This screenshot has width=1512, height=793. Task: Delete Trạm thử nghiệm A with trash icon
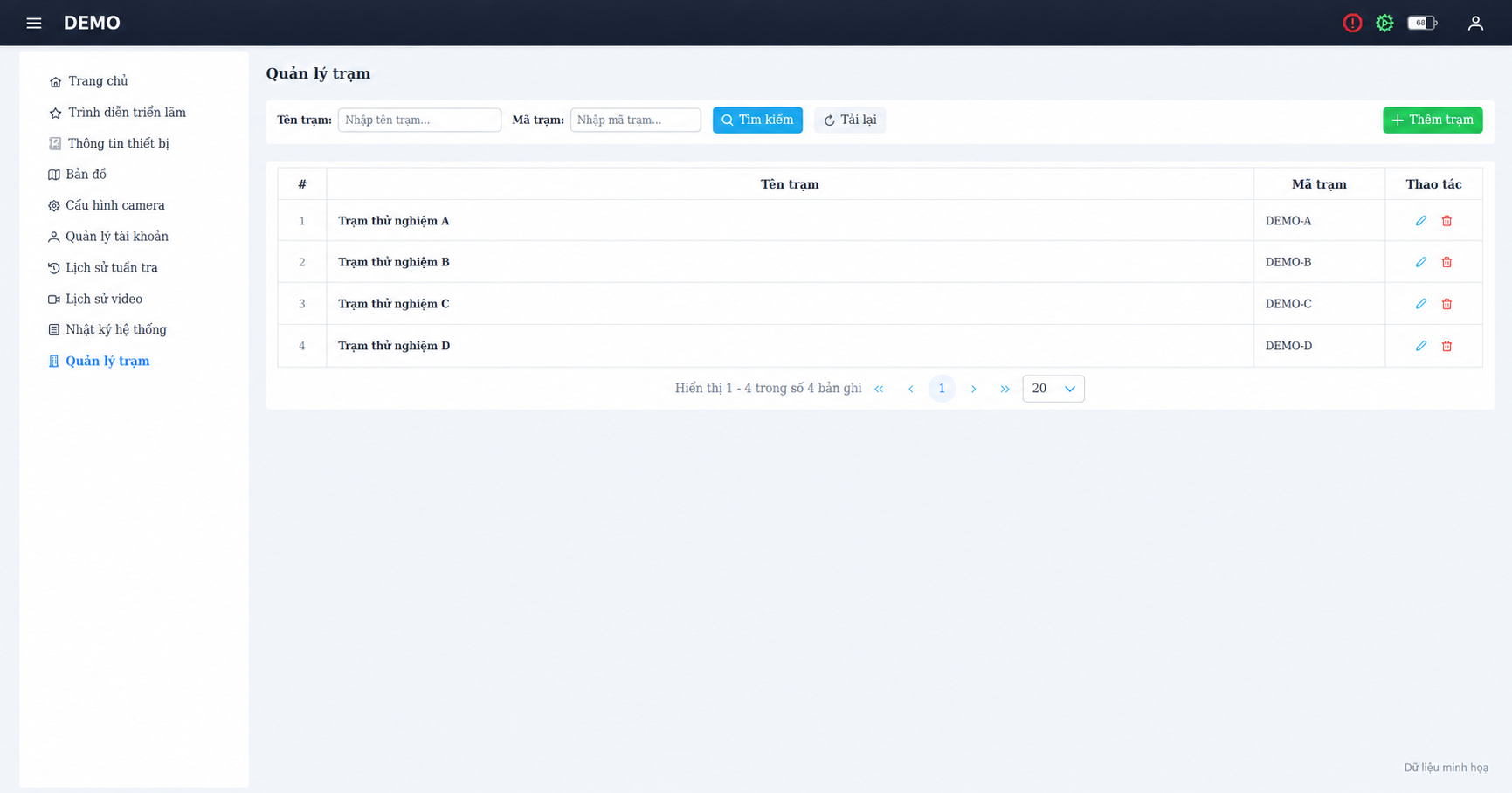point(1446,221)
